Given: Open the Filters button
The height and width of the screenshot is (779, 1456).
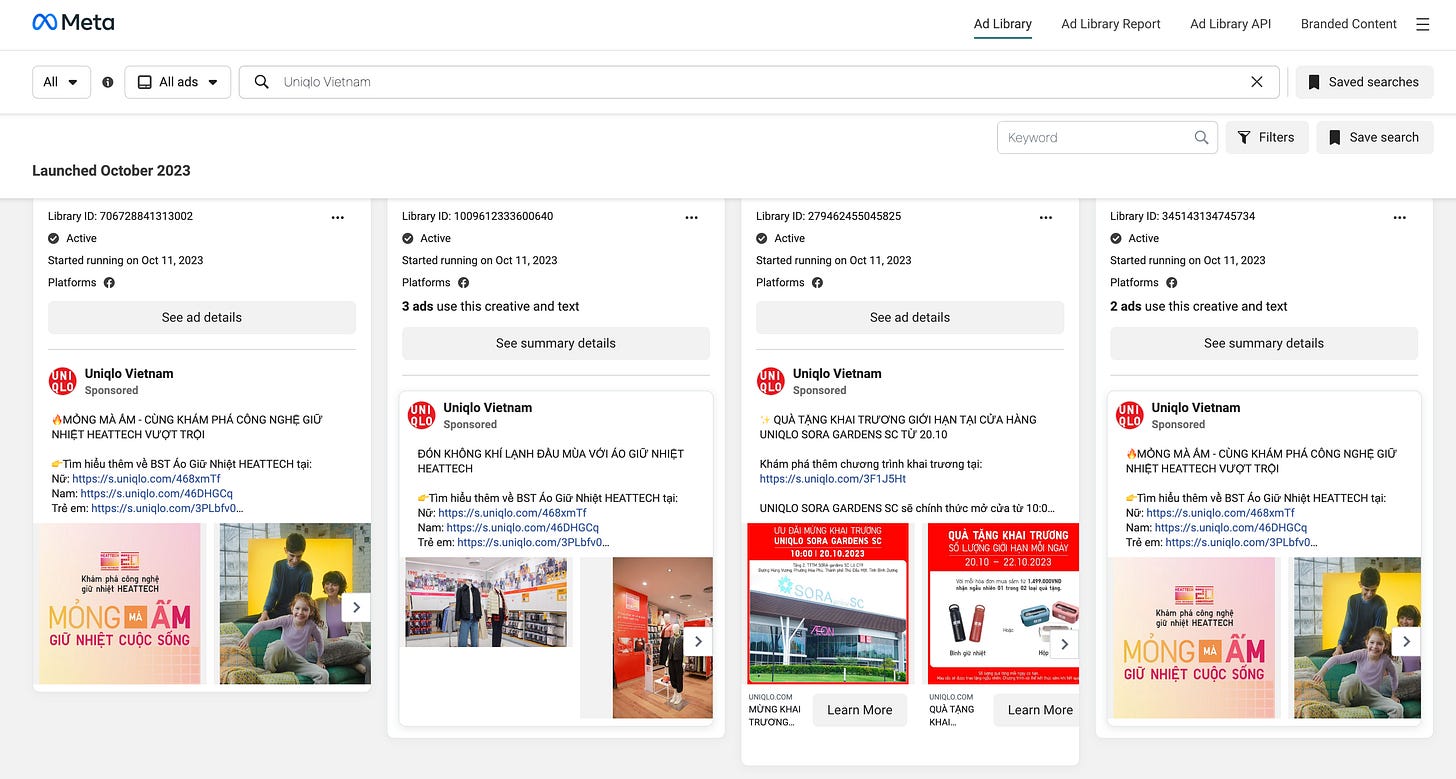Looking at the screenshot, I should pos(1267,137).
